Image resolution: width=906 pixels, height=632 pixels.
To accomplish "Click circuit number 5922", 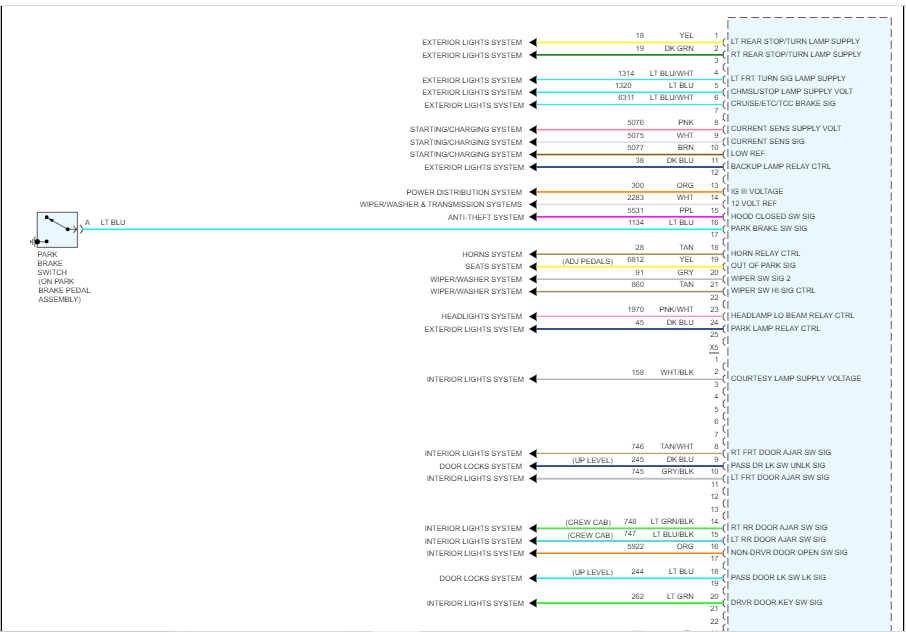I will coord(636,547).
